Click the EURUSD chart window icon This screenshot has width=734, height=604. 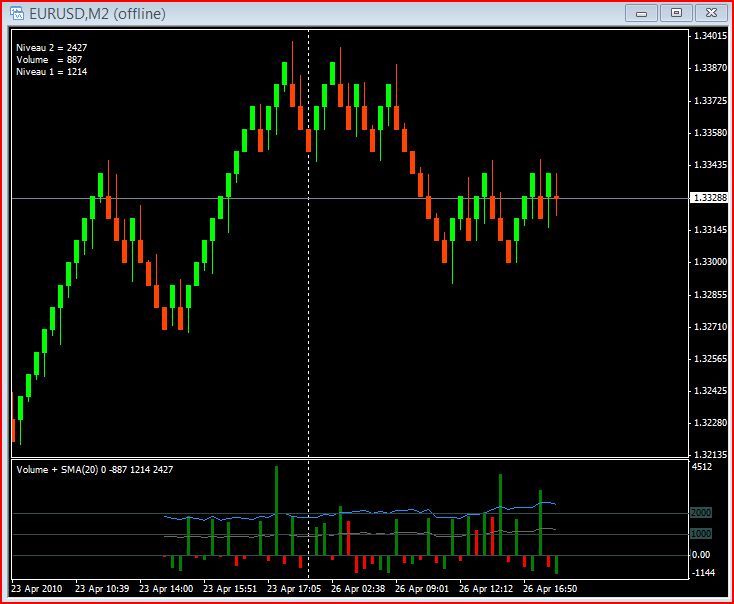(16, 13)
